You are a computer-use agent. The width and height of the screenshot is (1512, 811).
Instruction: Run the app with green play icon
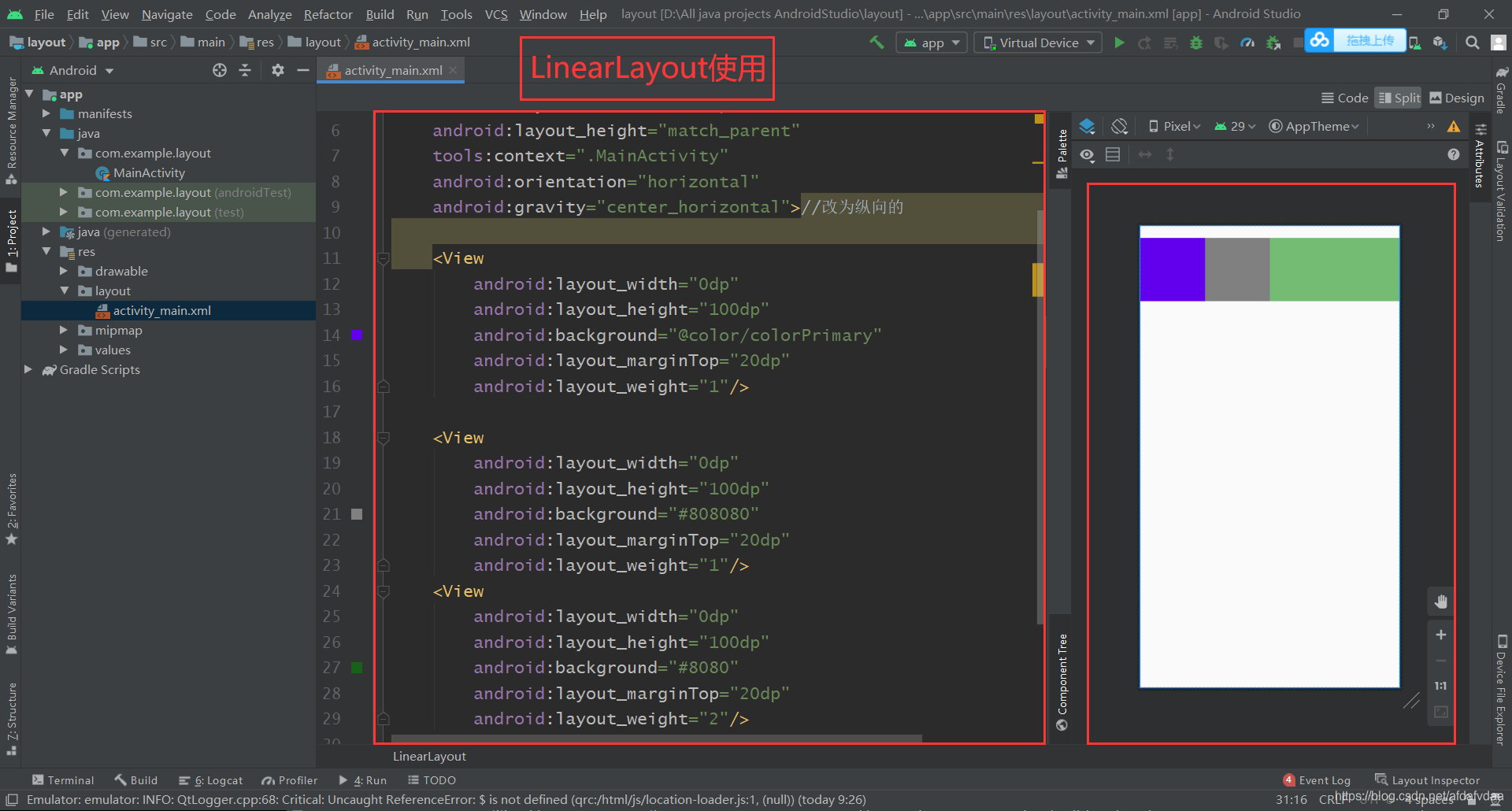pos(1119,43)
